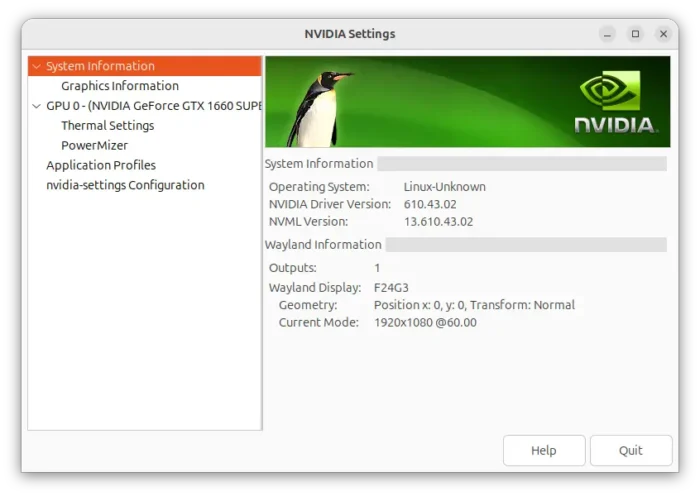Click the Outputs label
This screenshot has width=700, height=496.
coord(292,268)
